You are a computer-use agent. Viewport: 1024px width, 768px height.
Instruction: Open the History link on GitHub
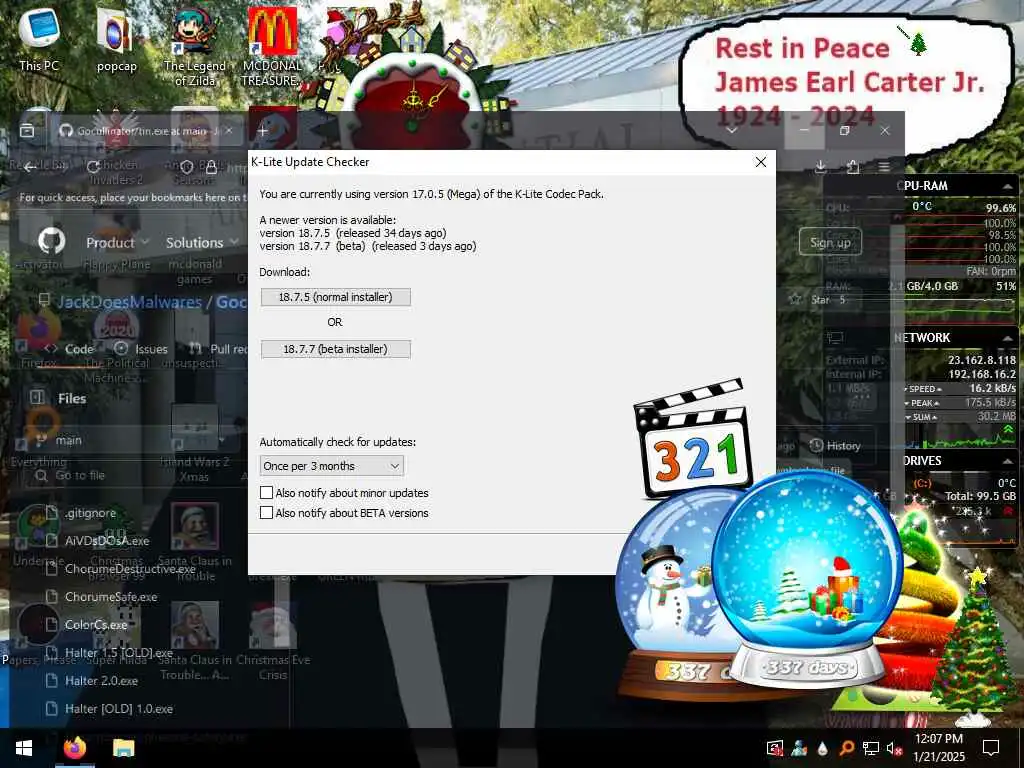click(835, 446)
